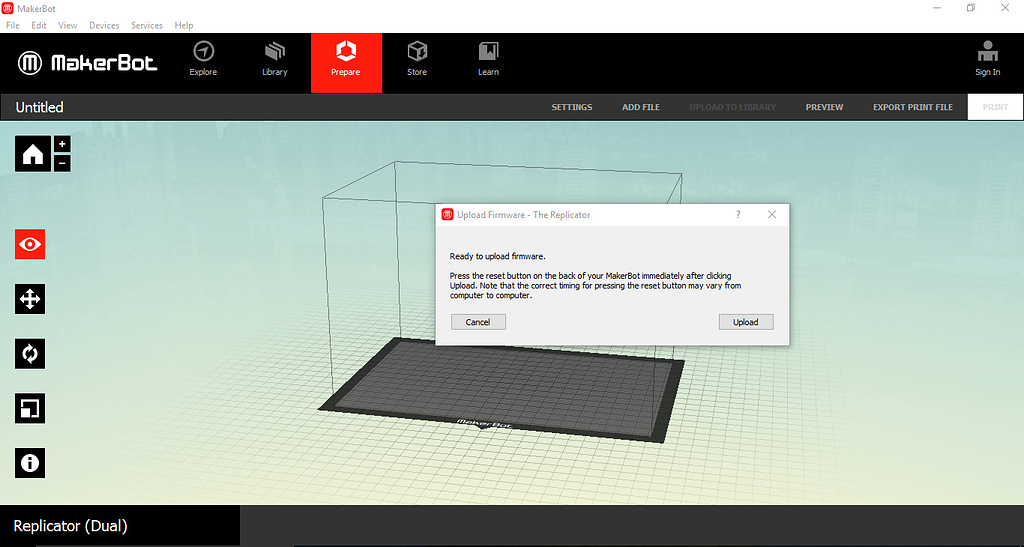
Task: Select the eye View tool
Action: coord(30,244)
